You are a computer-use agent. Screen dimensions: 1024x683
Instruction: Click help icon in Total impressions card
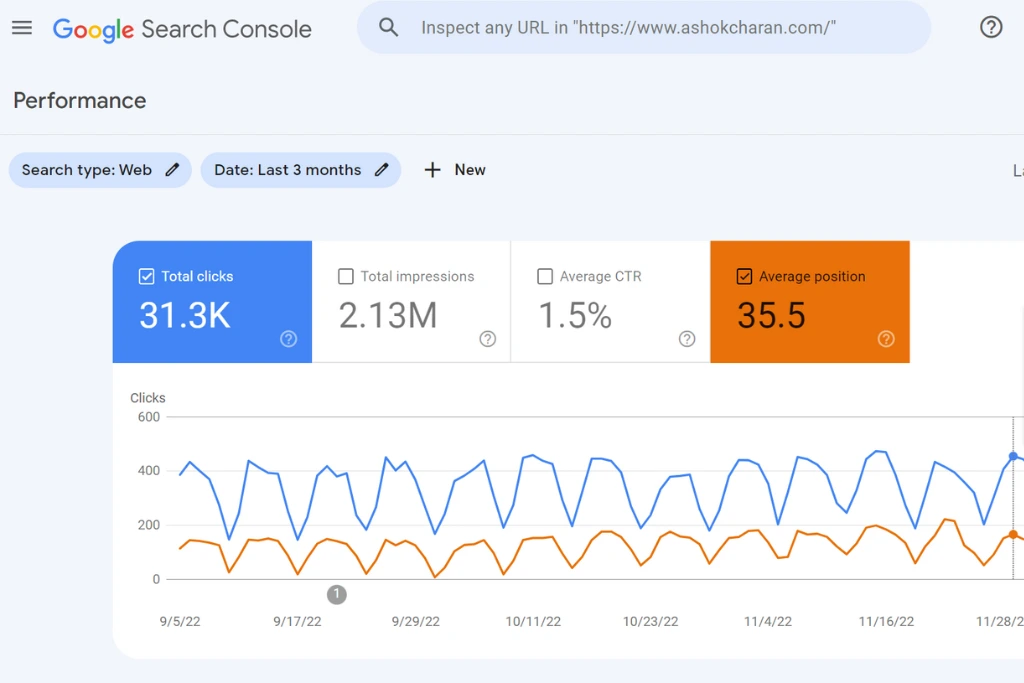coord(487,339)
